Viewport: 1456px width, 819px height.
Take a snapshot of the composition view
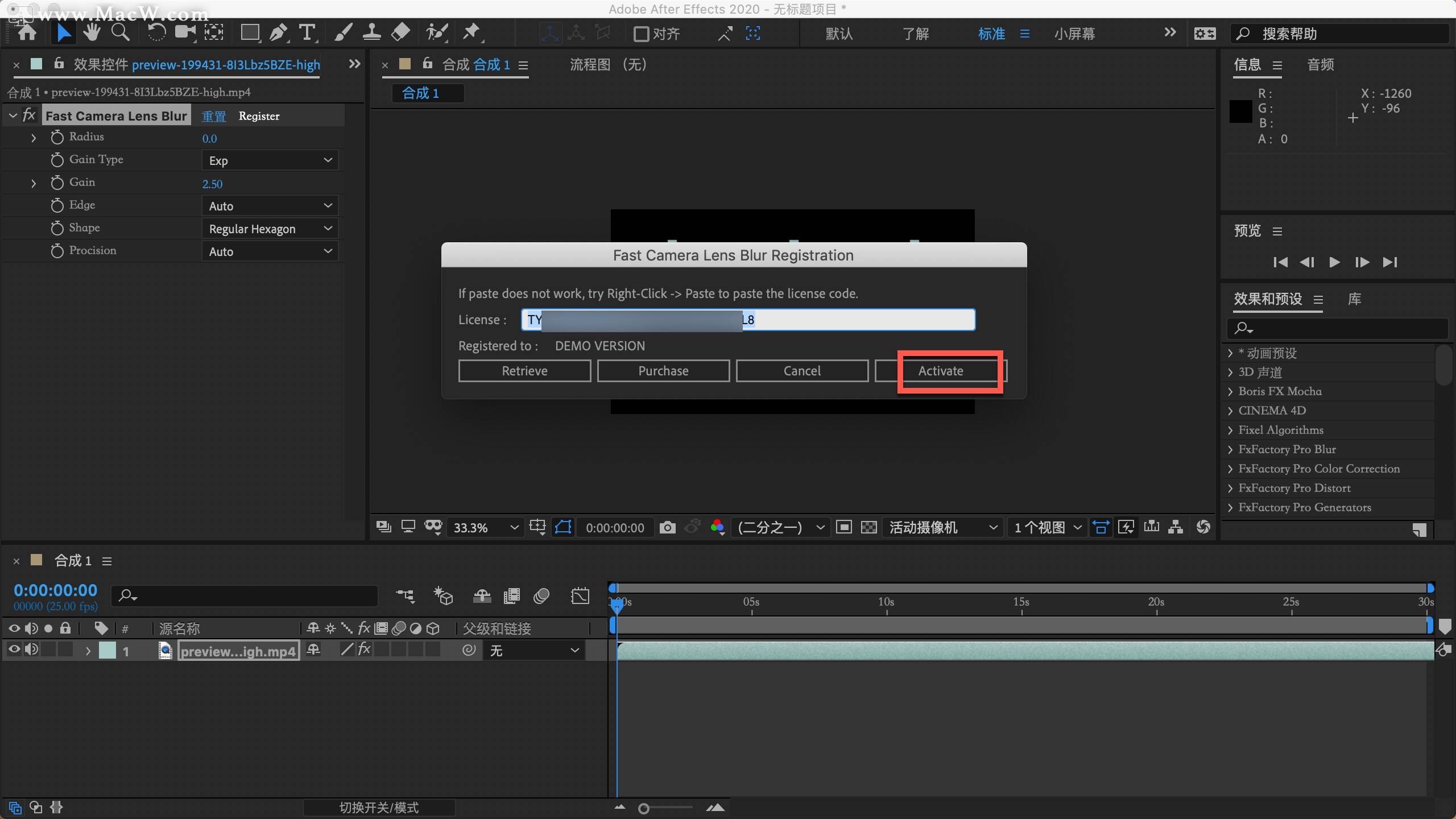[x=667, y=527]
